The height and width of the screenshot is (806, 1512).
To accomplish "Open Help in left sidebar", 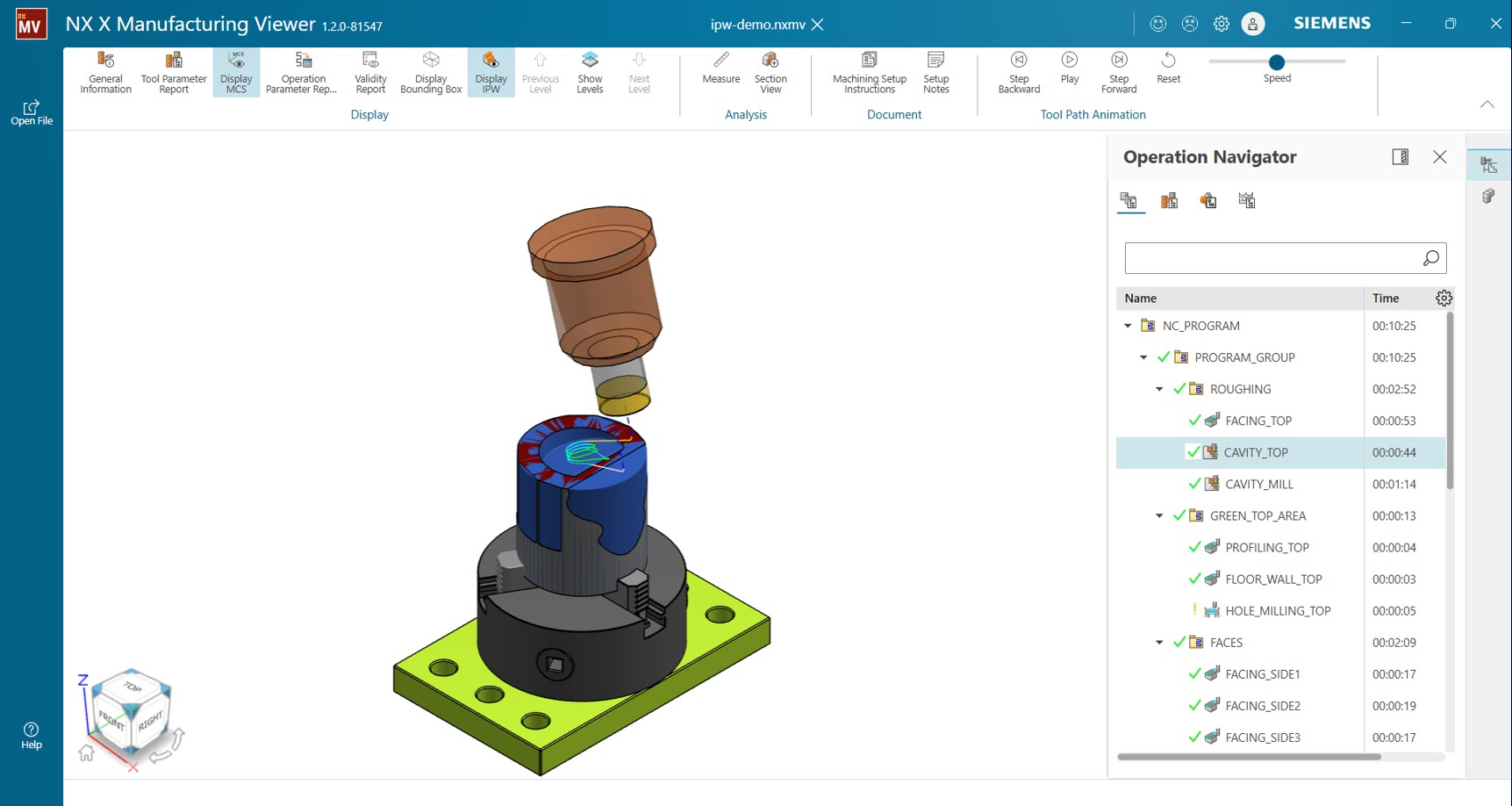I will tap(32, 736).
